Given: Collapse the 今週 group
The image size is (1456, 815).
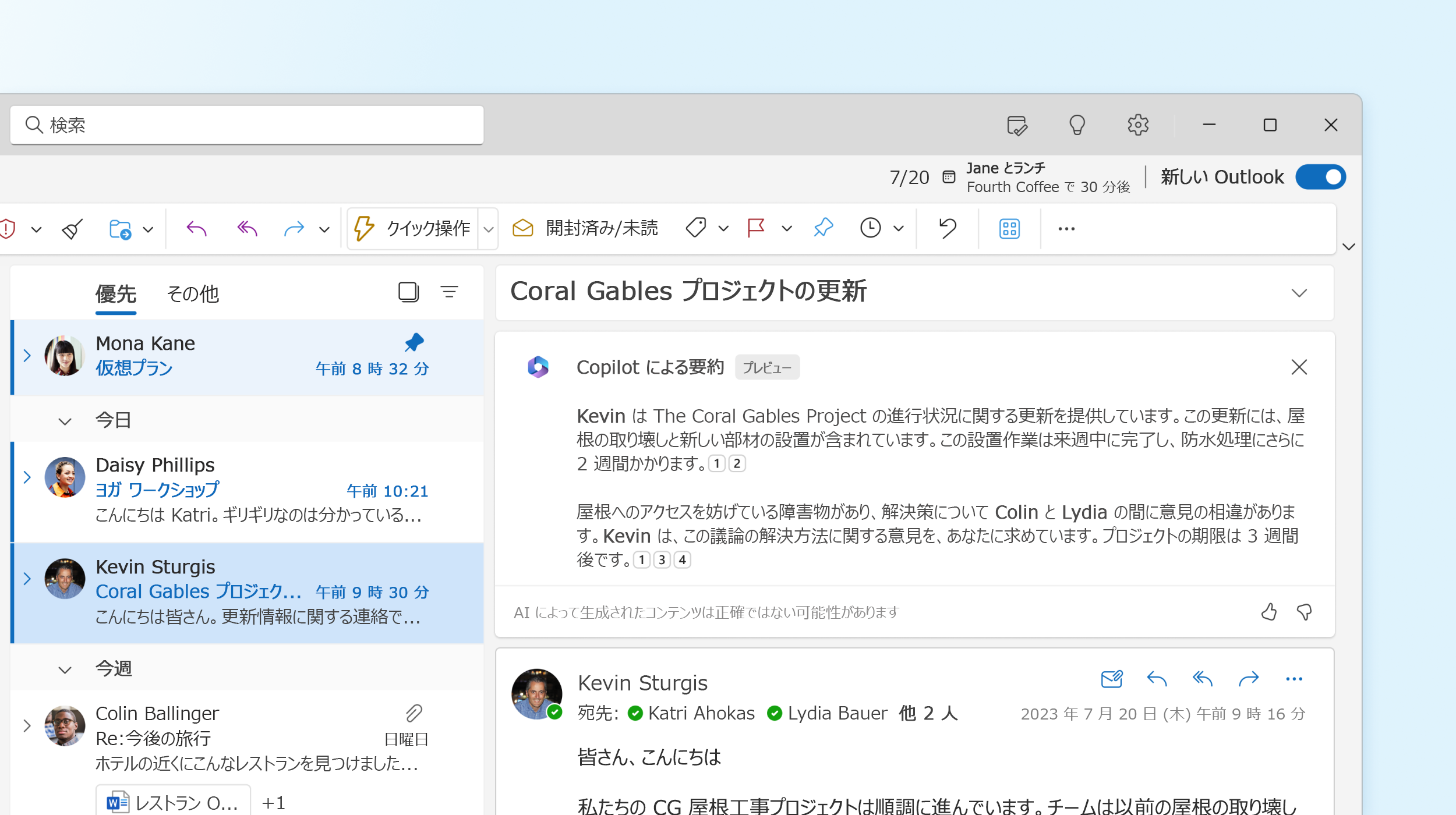Looking at the screenshot, I should coord(65,670).
